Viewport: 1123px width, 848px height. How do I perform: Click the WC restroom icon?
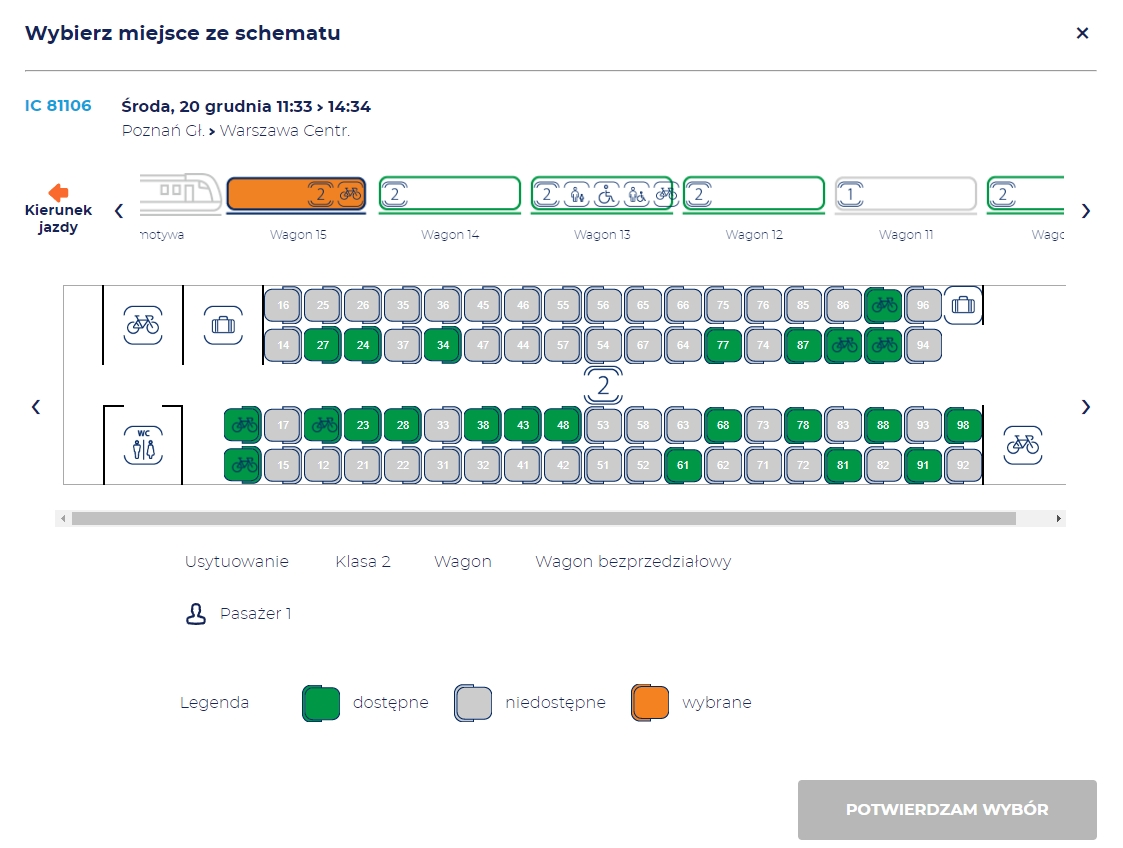(143, 444)
